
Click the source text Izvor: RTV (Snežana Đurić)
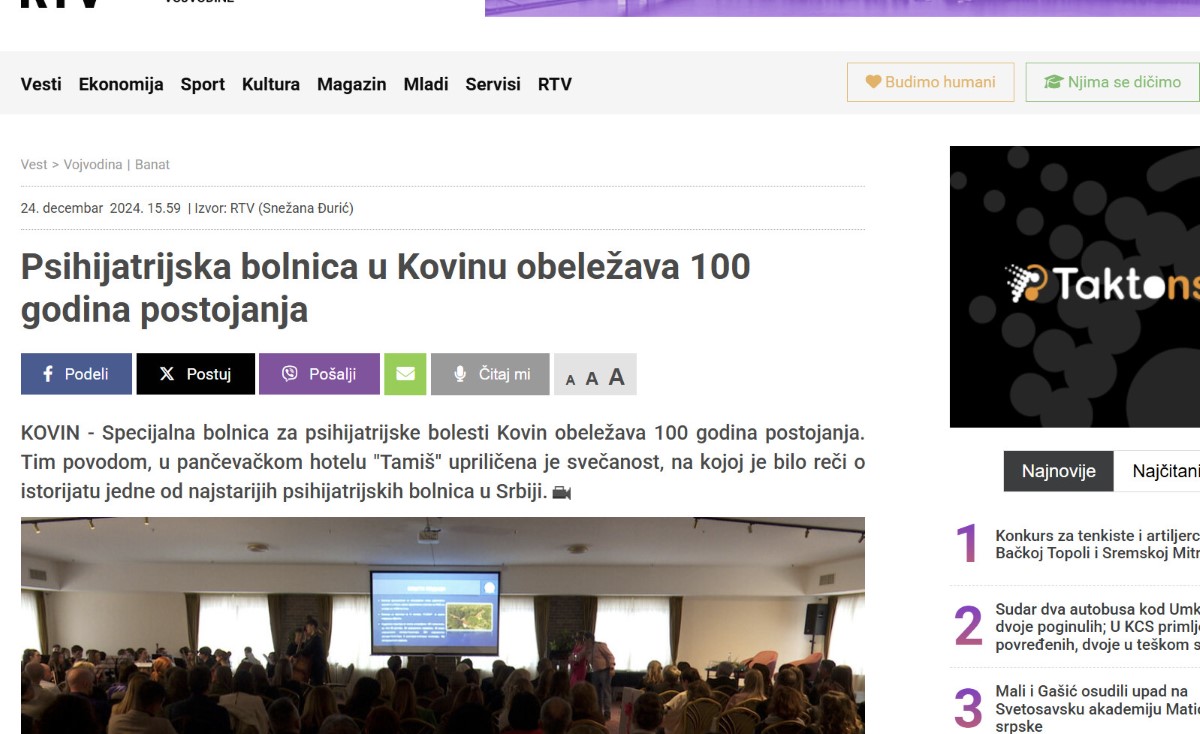[273, 208]
